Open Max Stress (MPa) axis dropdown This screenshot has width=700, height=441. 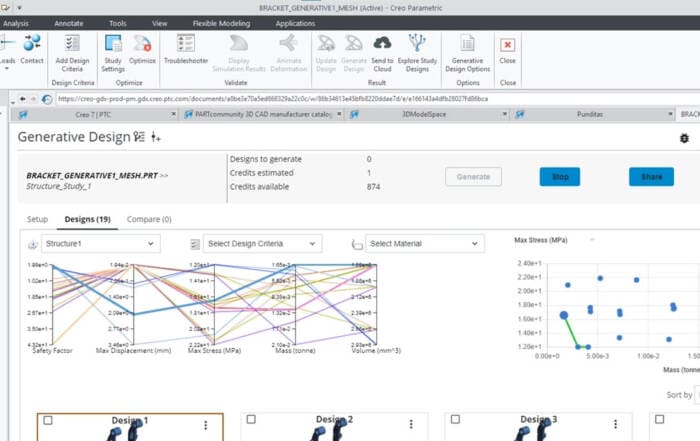(592, 240)
